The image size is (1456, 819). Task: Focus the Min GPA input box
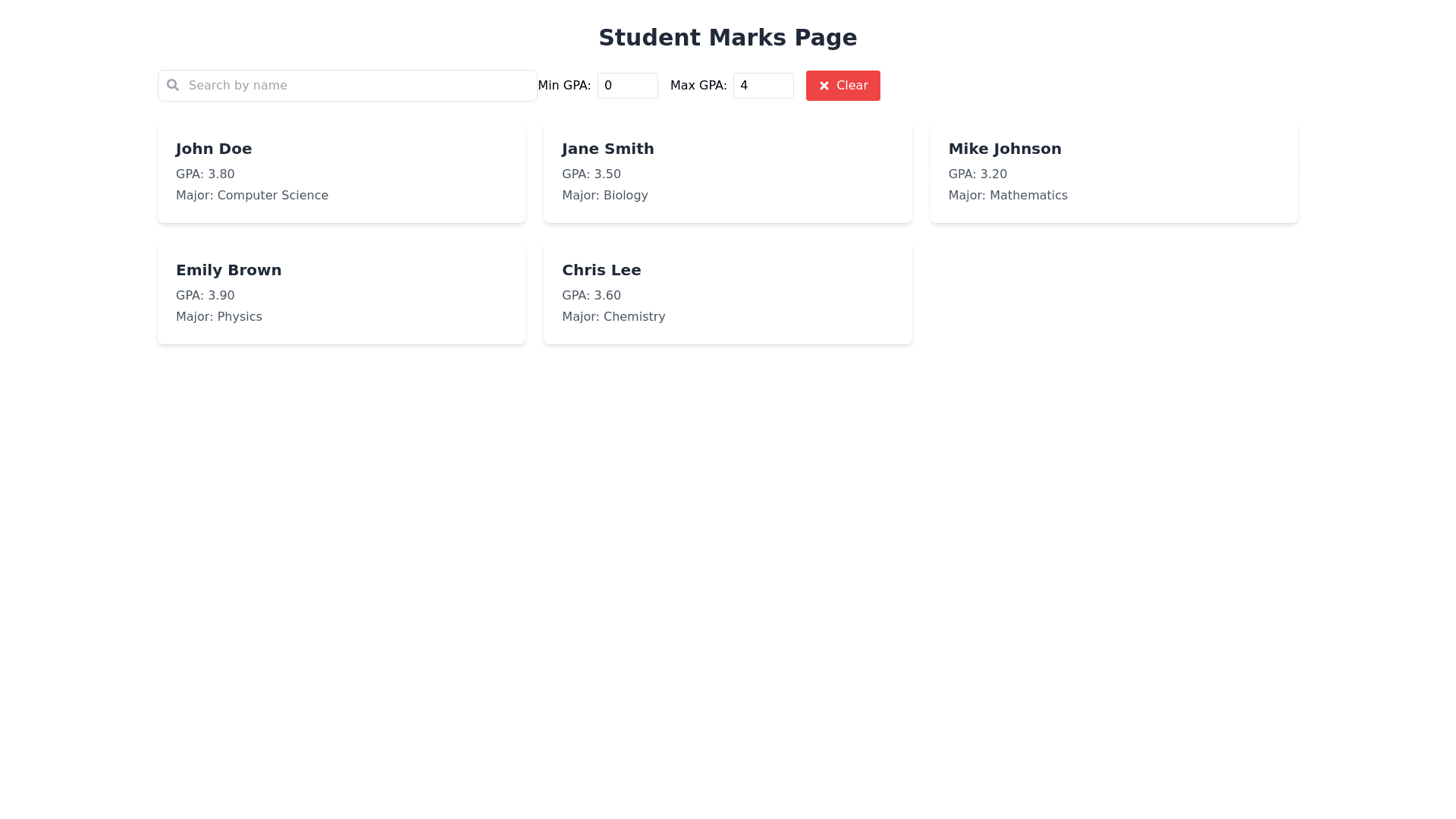627,86
